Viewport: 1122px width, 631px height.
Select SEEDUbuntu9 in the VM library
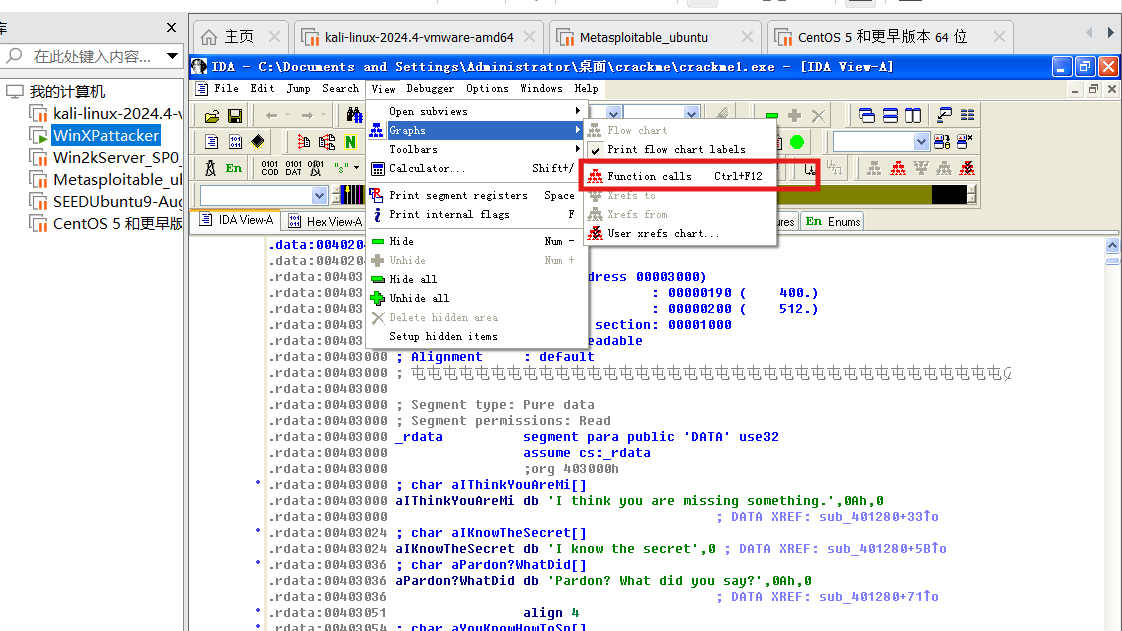(116, 201)
